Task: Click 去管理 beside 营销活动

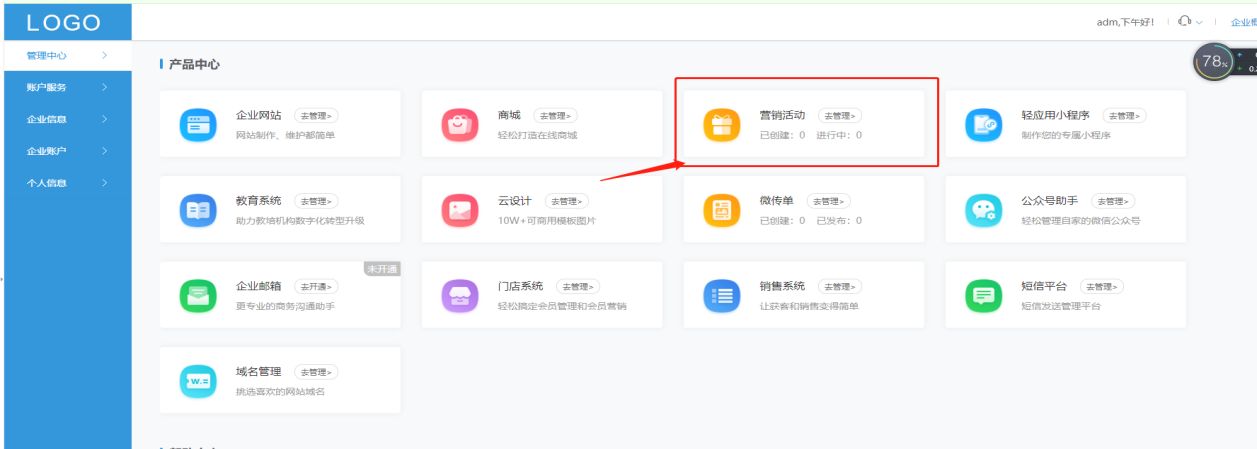Action: 842,116
